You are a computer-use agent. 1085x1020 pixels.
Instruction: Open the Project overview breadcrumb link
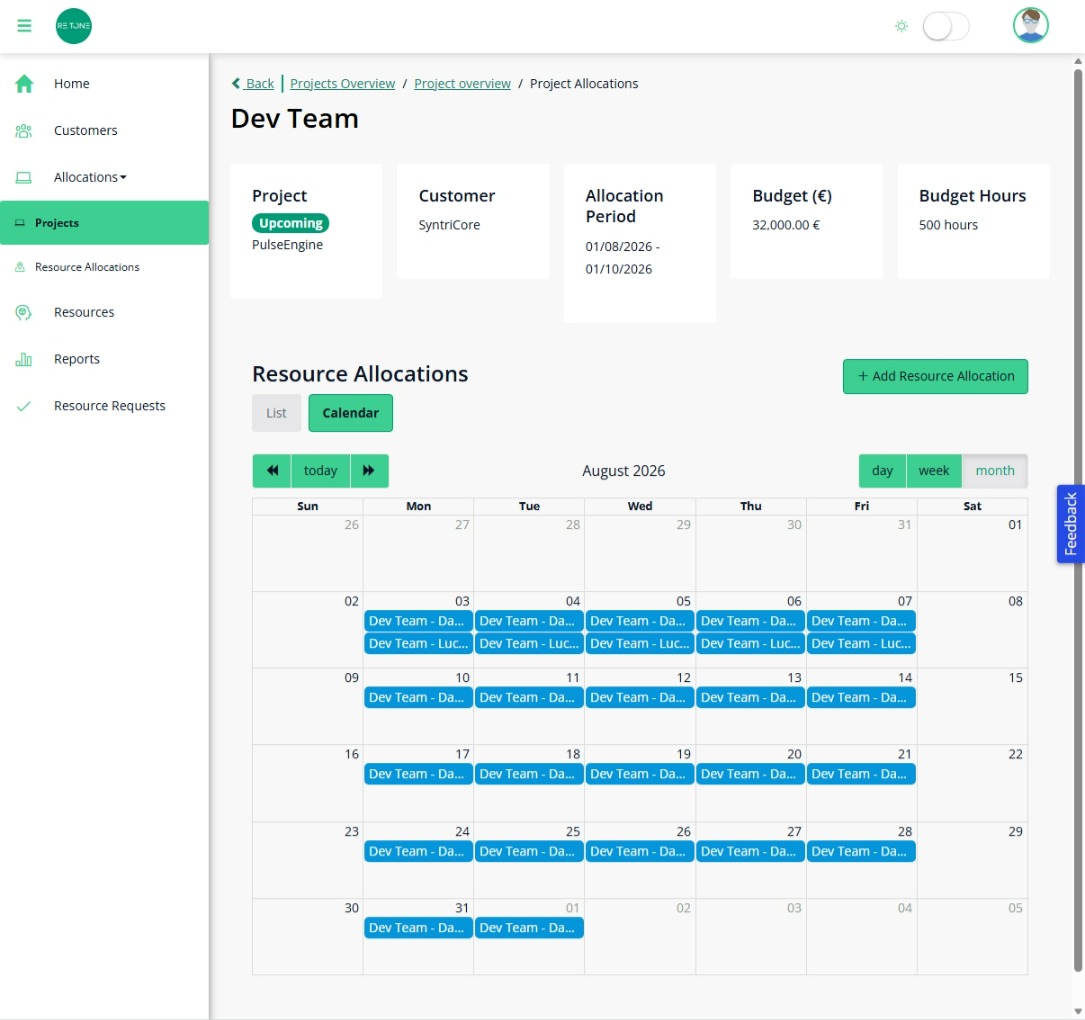(x=462, y=84)
